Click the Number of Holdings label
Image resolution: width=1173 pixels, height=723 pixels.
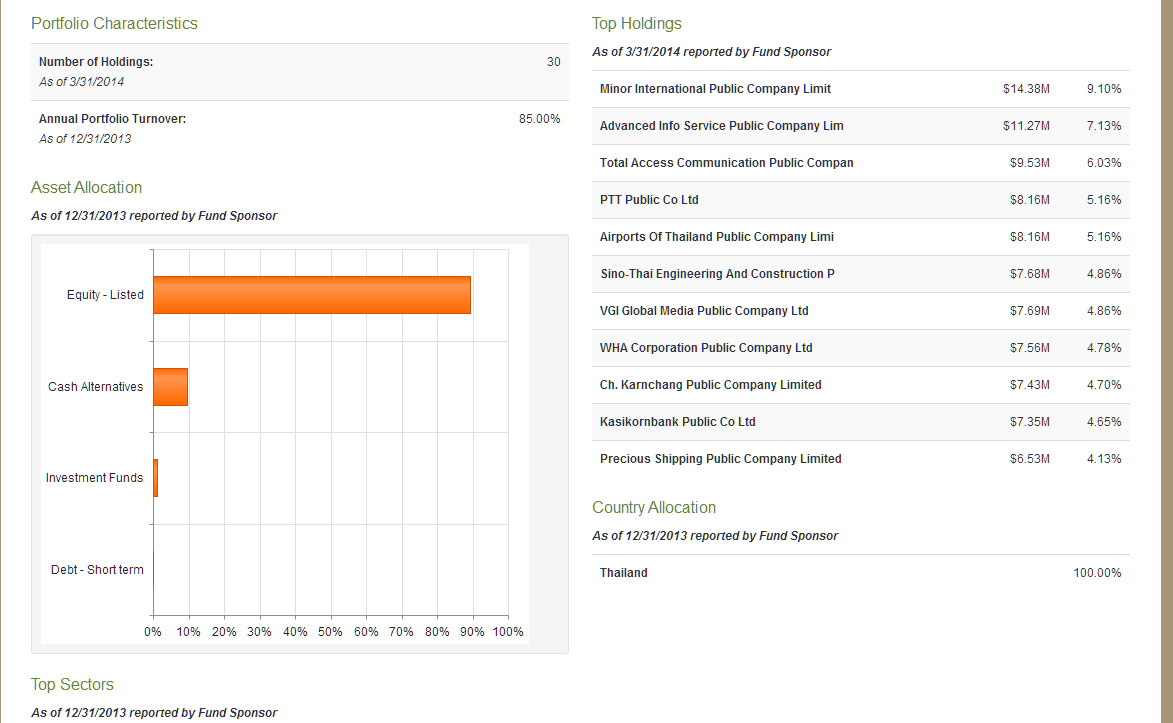coord(96,62)
